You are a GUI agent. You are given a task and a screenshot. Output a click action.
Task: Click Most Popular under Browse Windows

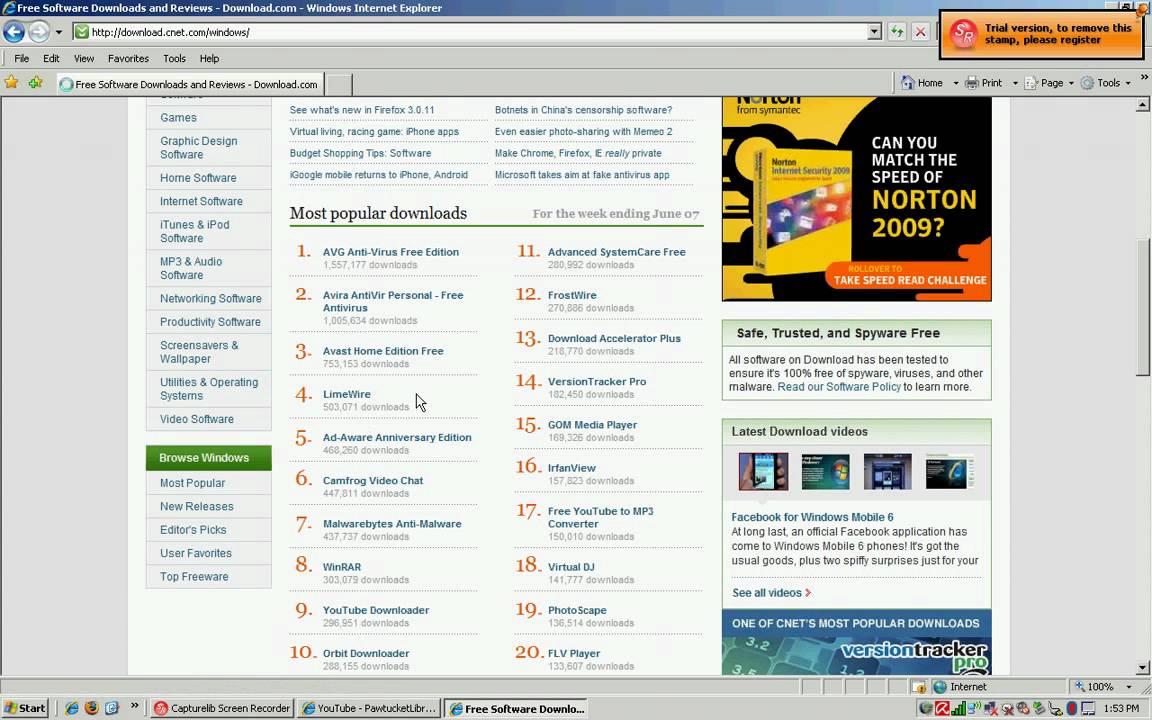(192, 483)
